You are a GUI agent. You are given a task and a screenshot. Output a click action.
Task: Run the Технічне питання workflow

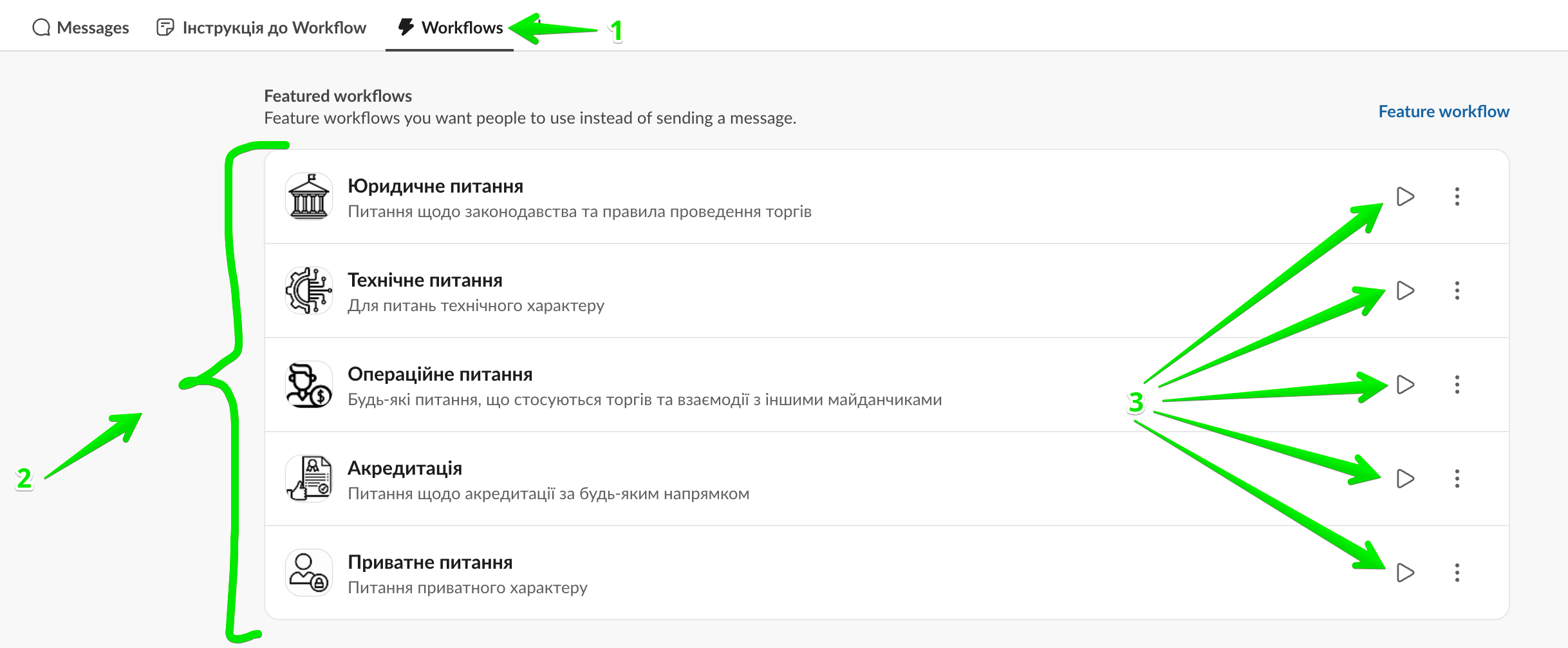click(1405, 291)
